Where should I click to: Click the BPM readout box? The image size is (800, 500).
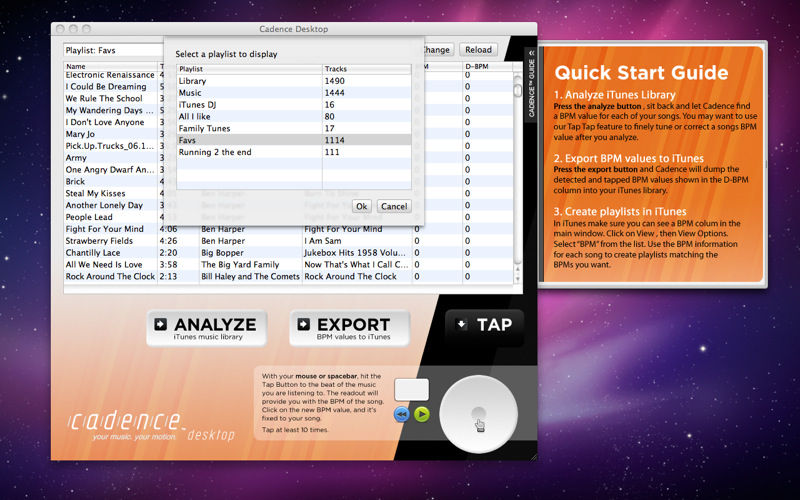[412, 390]
